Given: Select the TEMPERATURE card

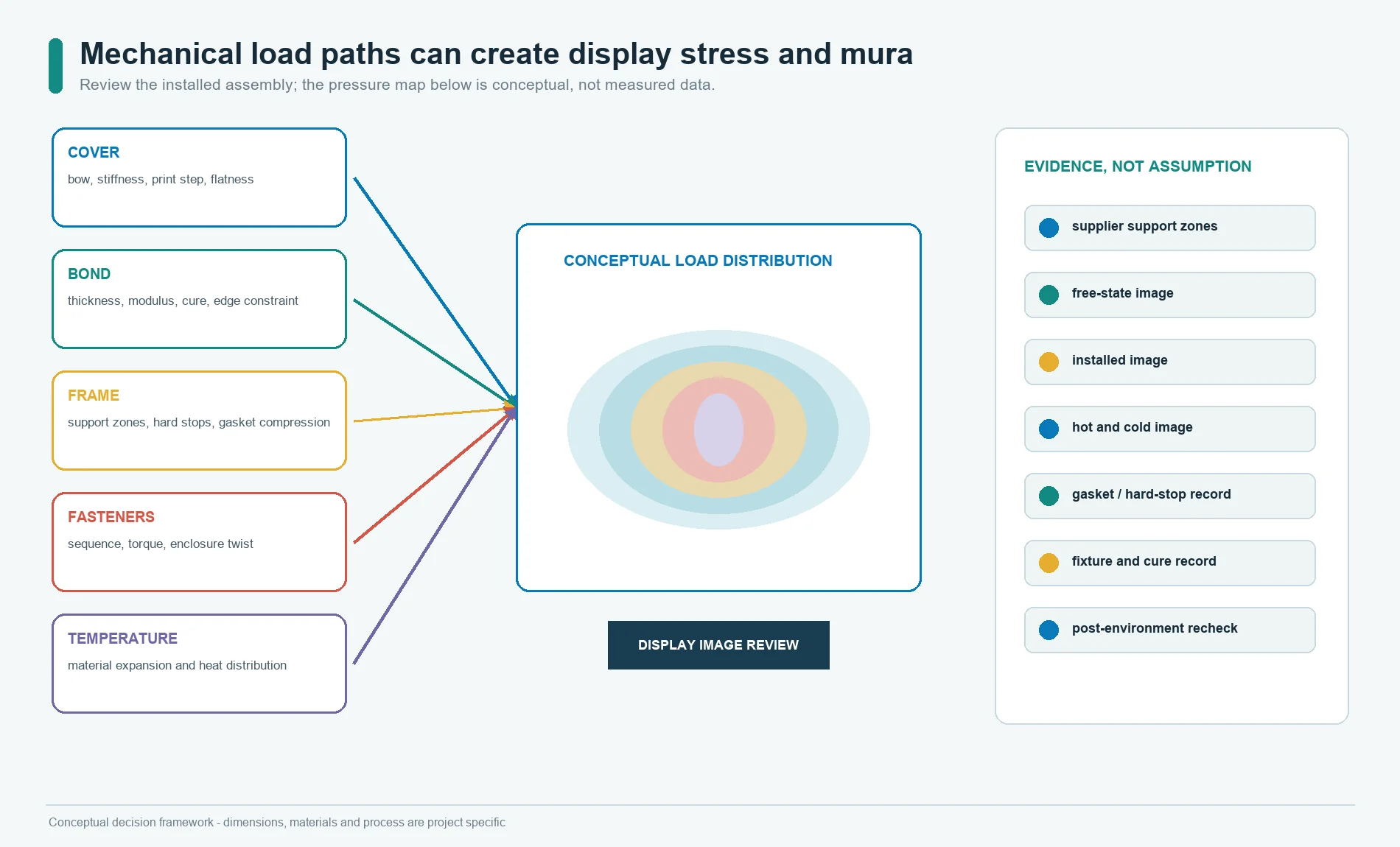Looking at the screenshot, I should point(199,664).
